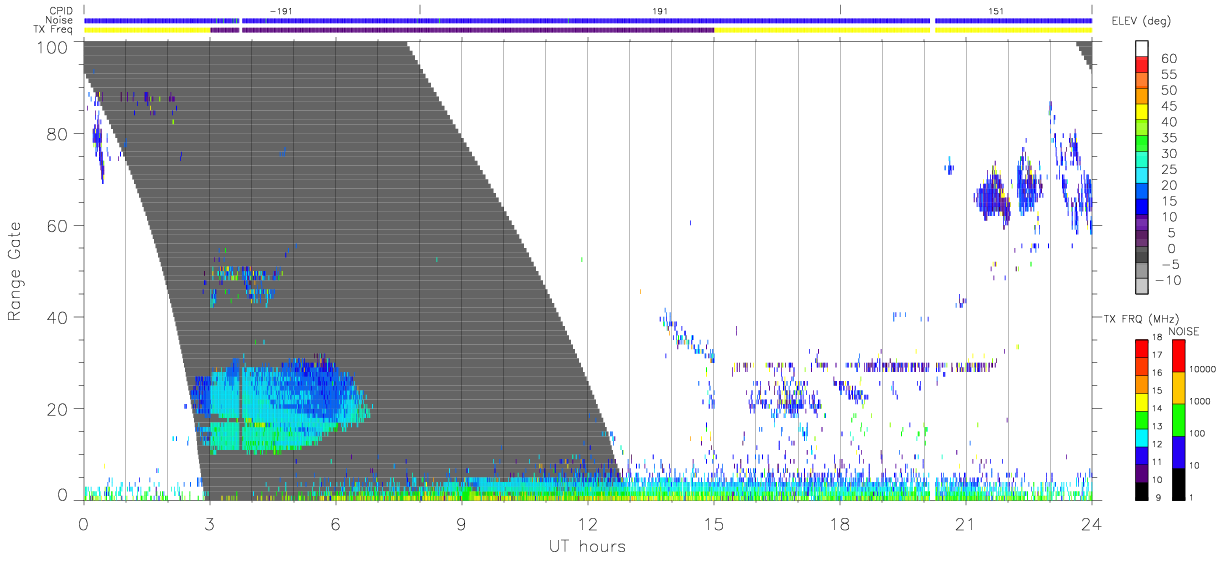
Task: Click the CPID value '151'
Action: point(997,10)
